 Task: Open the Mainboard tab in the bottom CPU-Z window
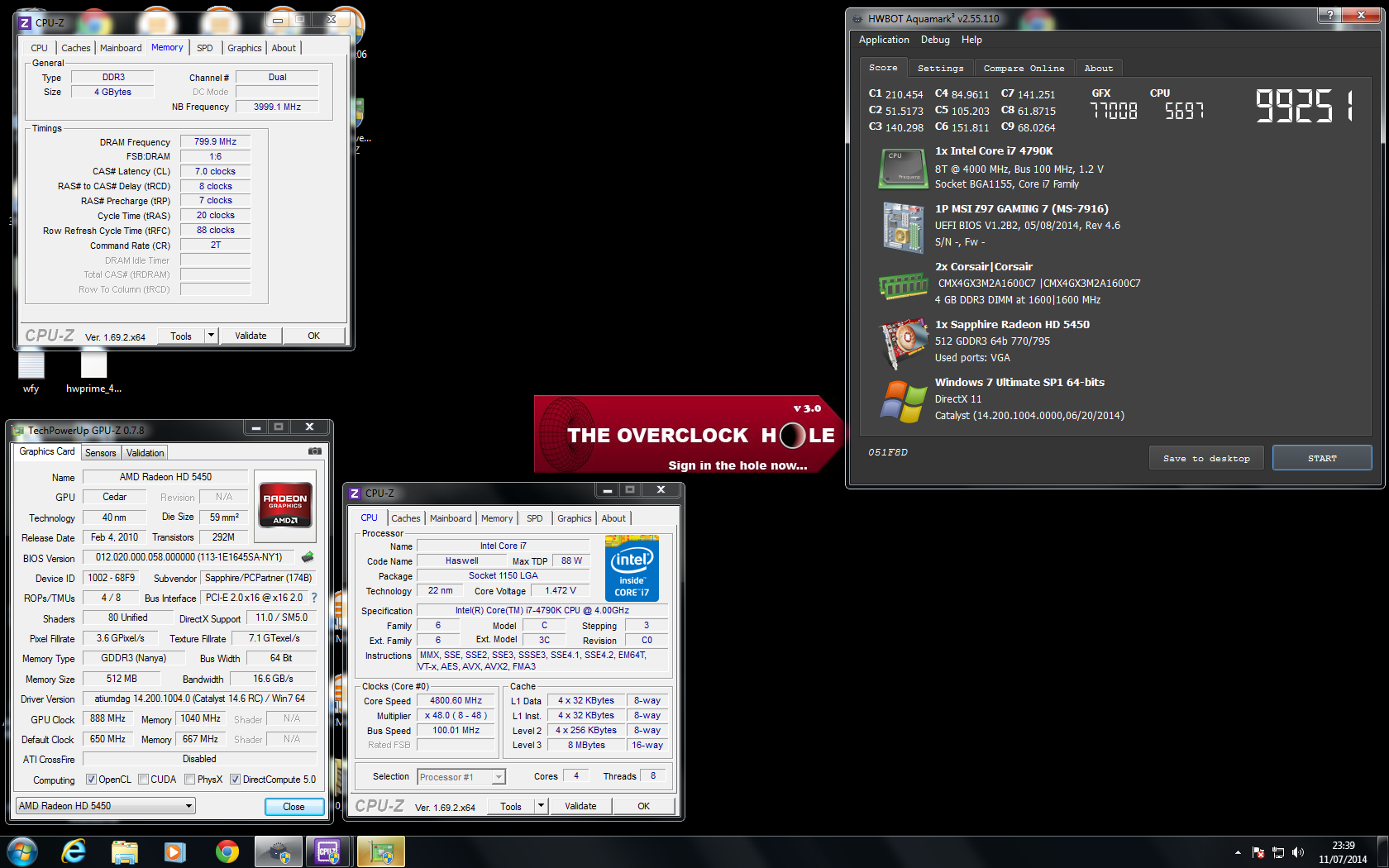pyautogui.click(x=451, y=518)
